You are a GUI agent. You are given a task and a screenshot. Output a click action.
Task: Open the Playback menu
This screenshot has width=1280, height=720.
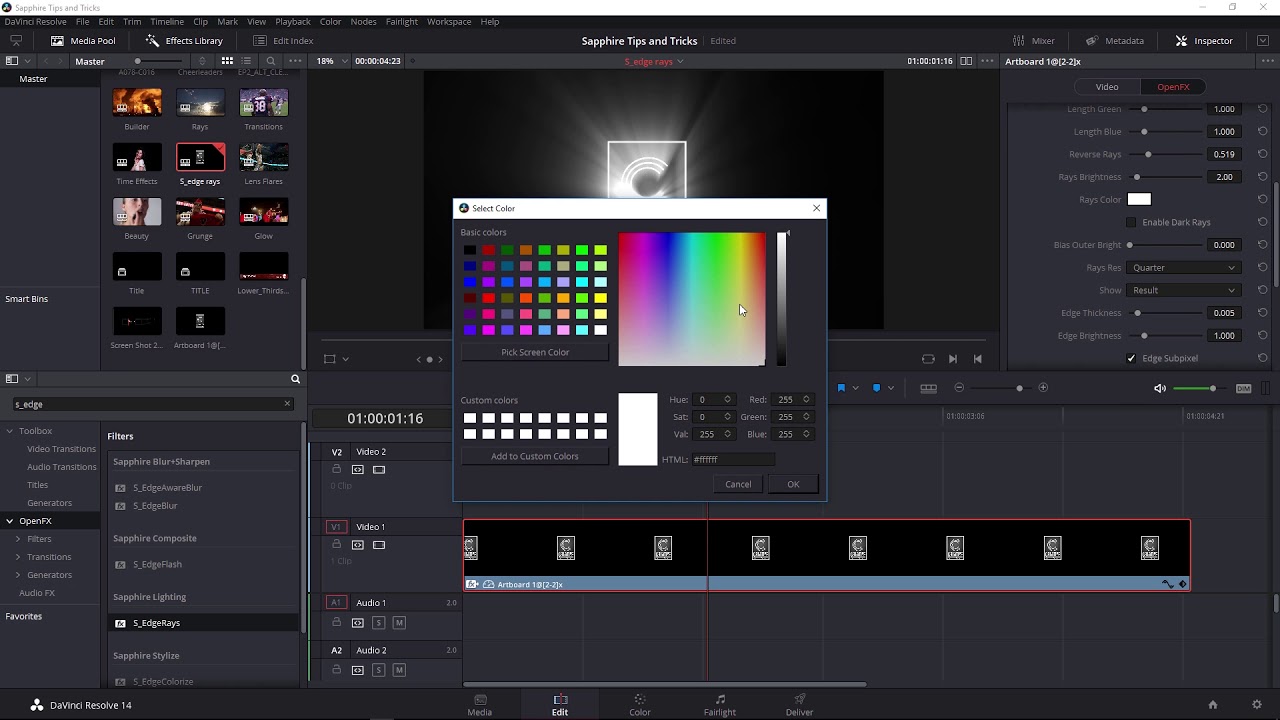tap(293, 21)
